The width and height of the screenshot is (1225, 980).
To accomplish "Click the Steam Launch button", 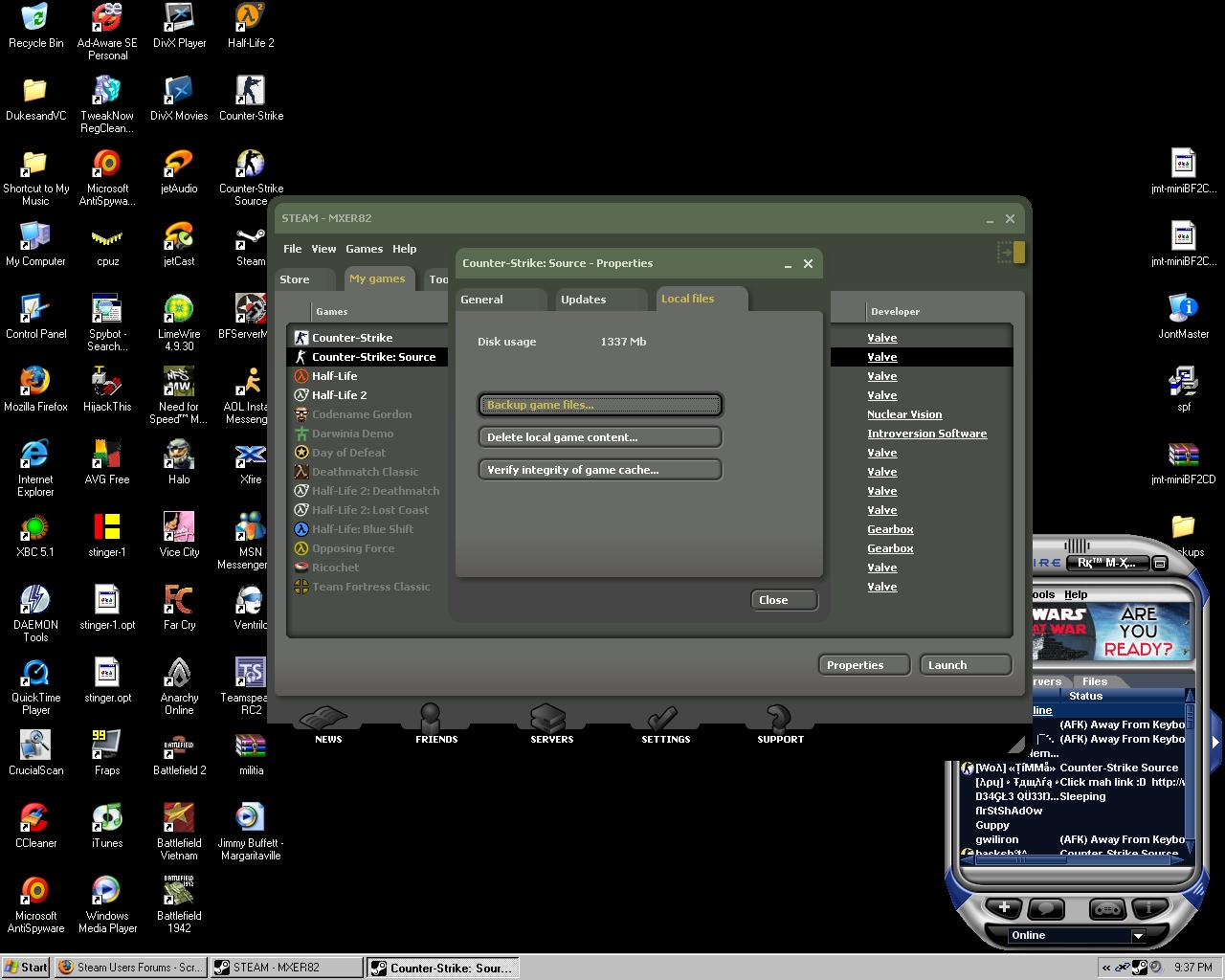I will pyautogui.click(x=966, y=665).
